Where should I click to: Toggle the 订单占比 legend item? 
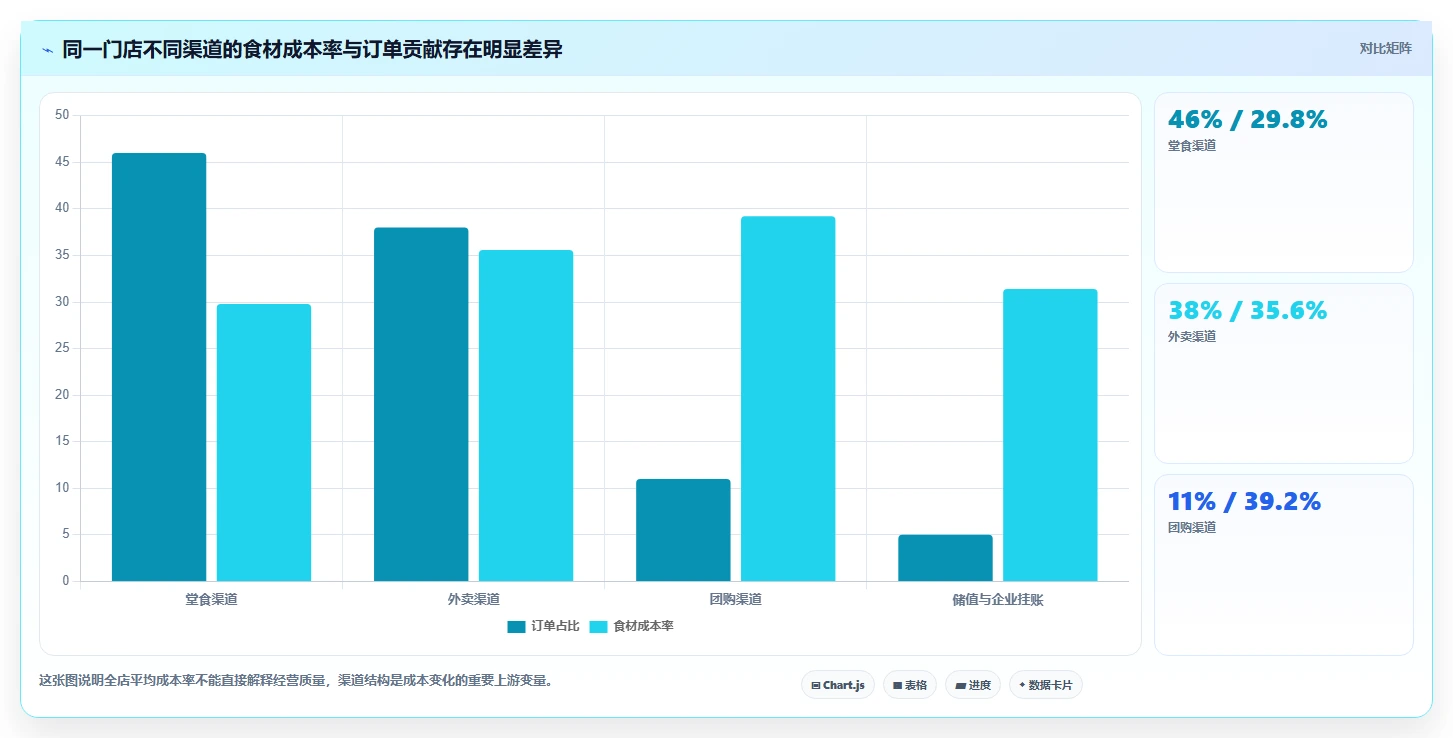pos(543,626)
